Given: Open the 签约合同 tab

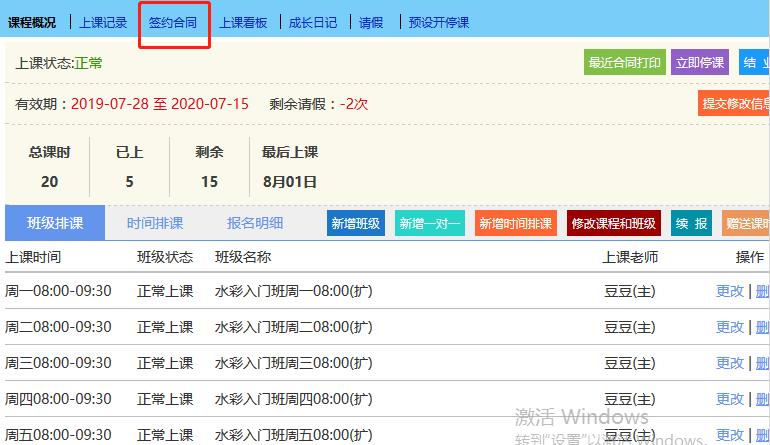Looking at the screenshot, I should click(173, 22).
